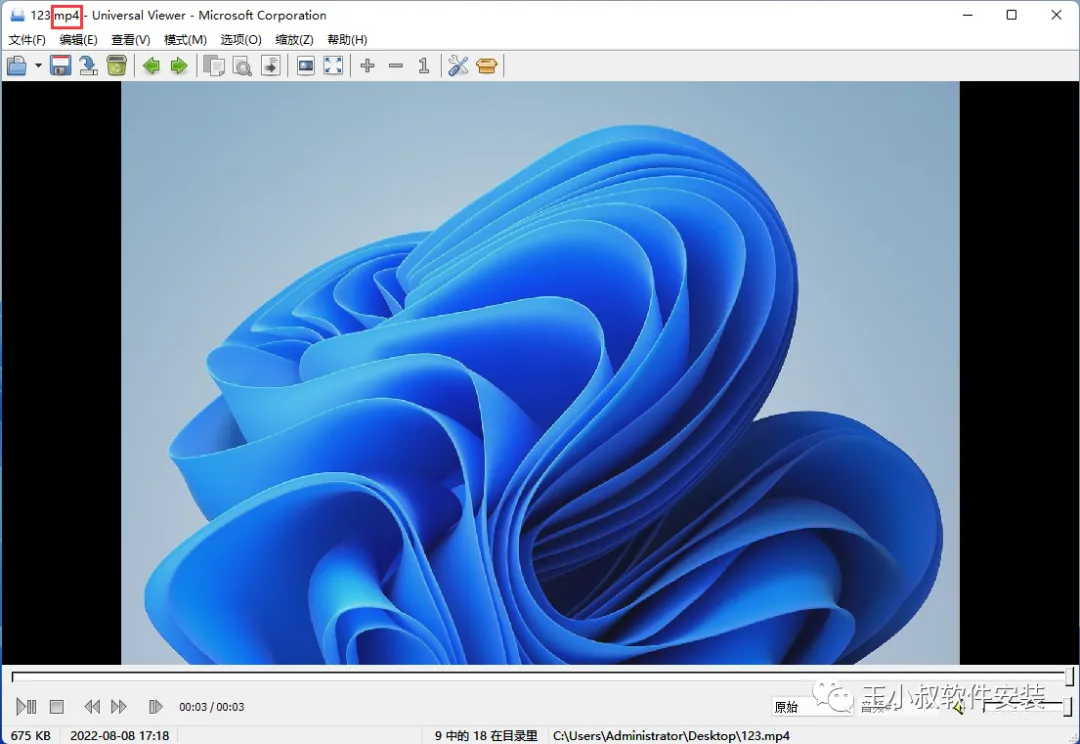Image resolution: width=1080 pixels, height=744 pixels.
Task: Click the 2022-08-08 17:18 date status
Action: (120, 736)
